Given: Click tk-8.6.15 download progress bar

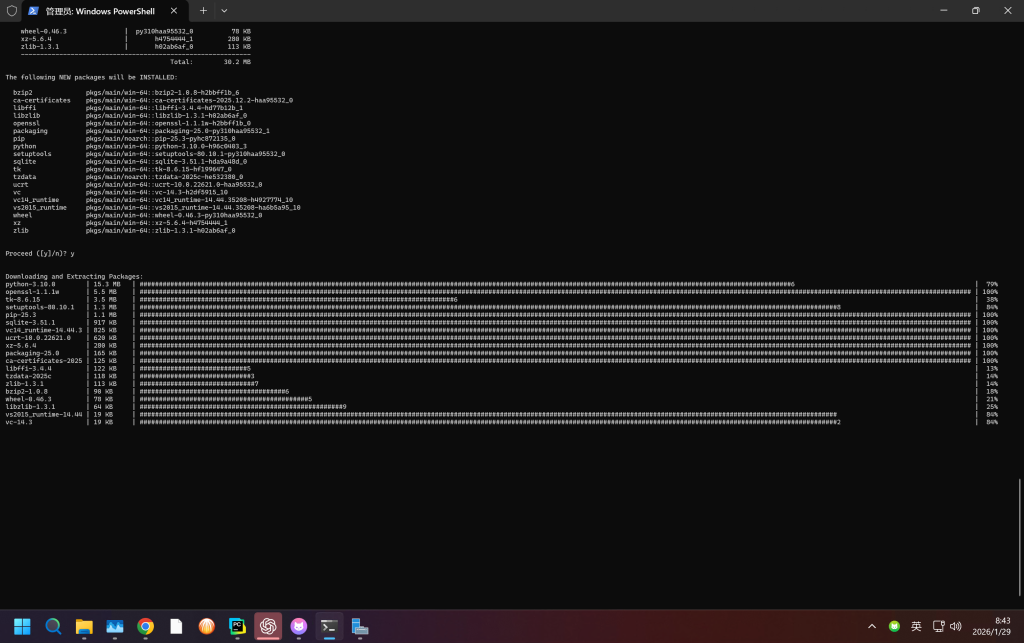Looking at the screenshot, I should coord(298,300).
